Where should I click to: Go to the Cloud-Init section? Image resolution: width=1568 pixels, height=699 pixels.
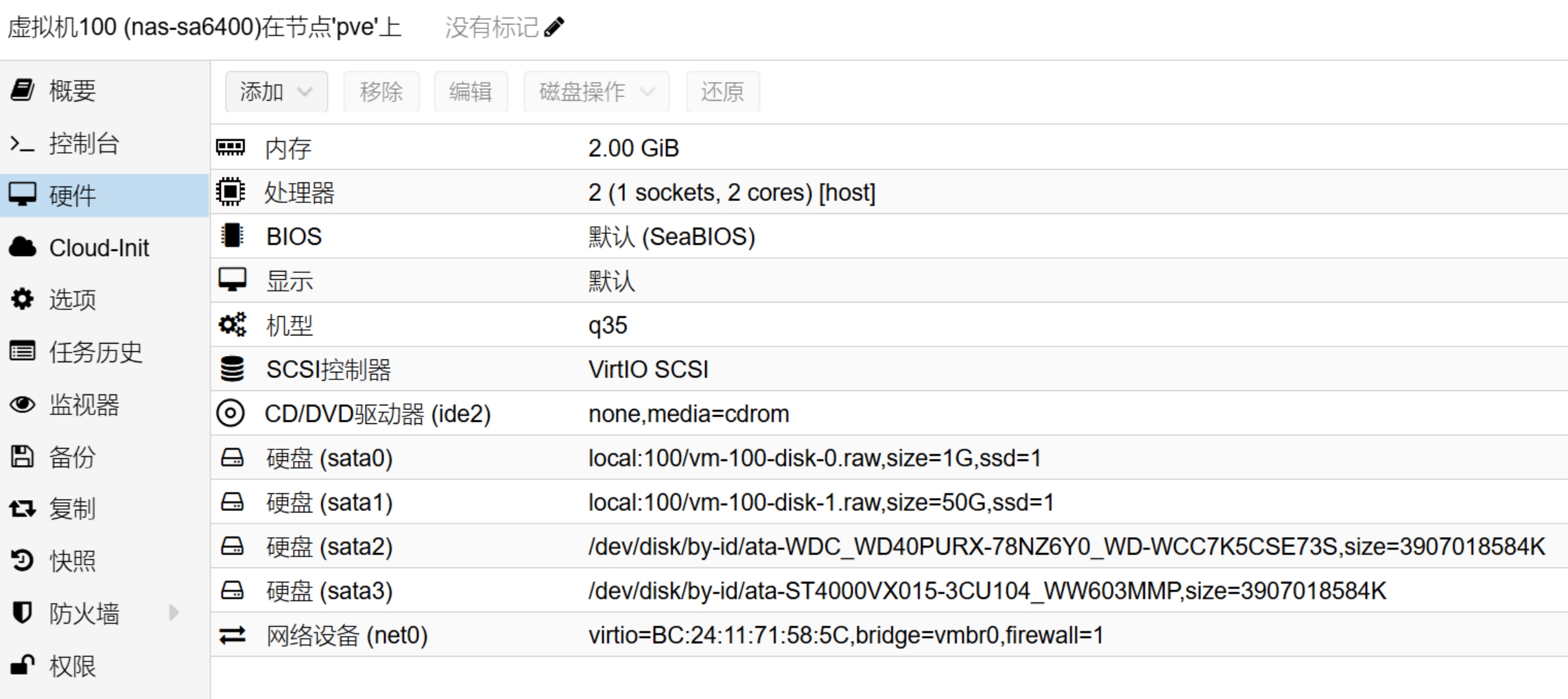[x=99, y=248]
